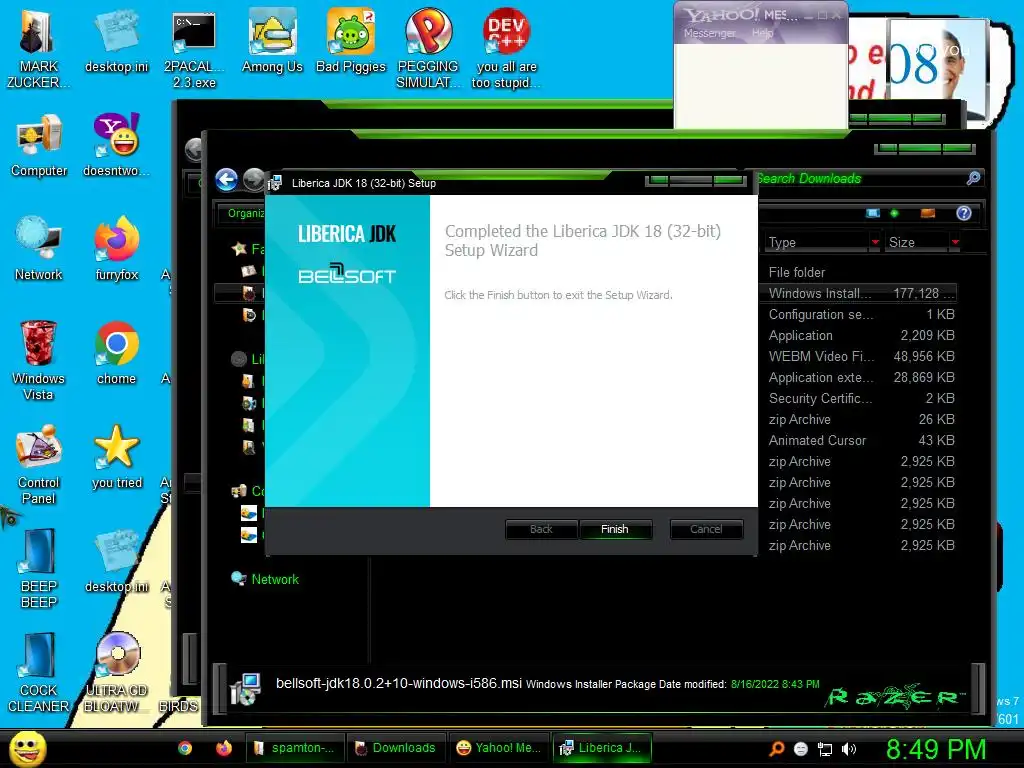
Task: Open the 'you tried' star icon
Action: 116,457
